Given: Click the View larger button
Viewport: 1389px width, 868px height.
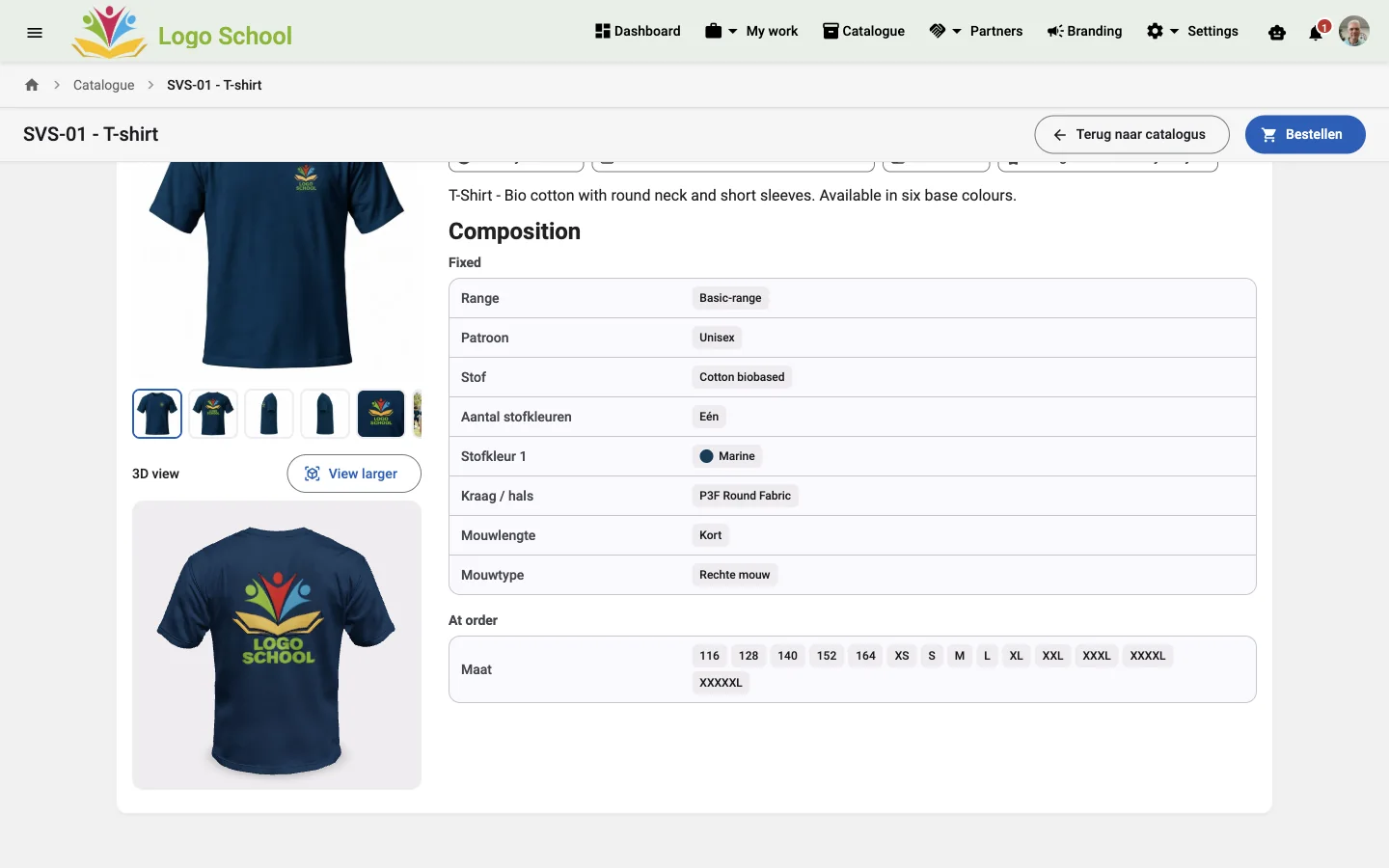Looking at the screenshot, I should tap(354, 474).
